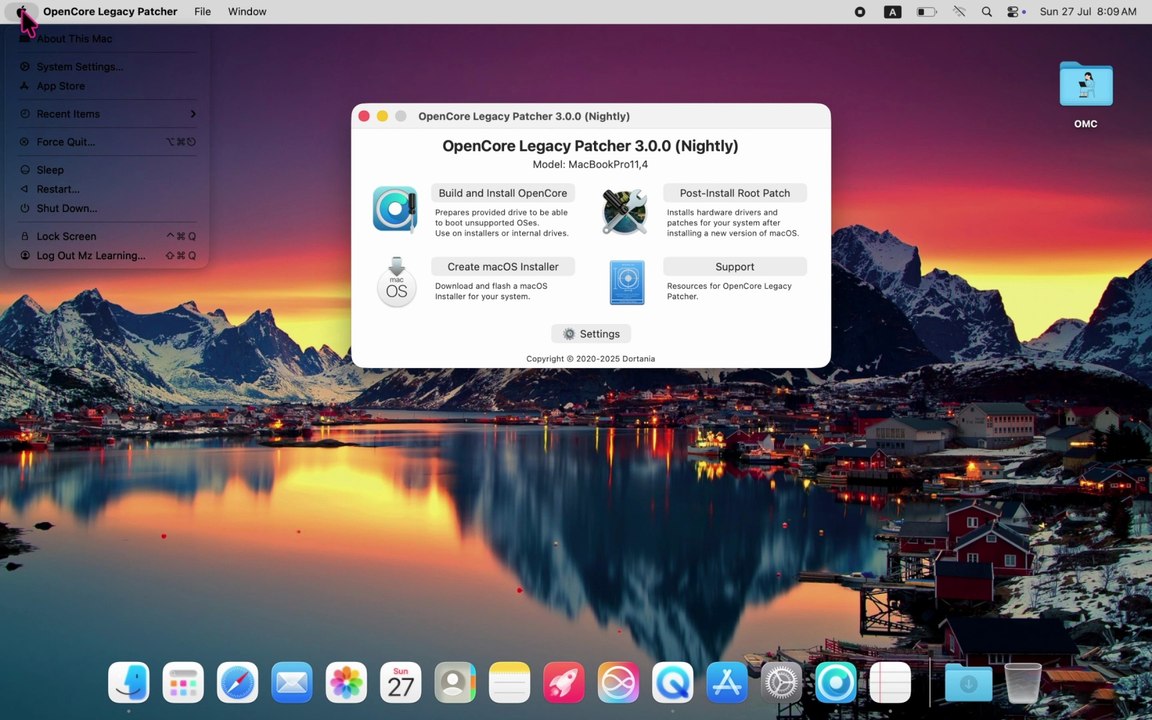
Task: Click the Post-Install Root Patch tools icon
Action: 624,212
